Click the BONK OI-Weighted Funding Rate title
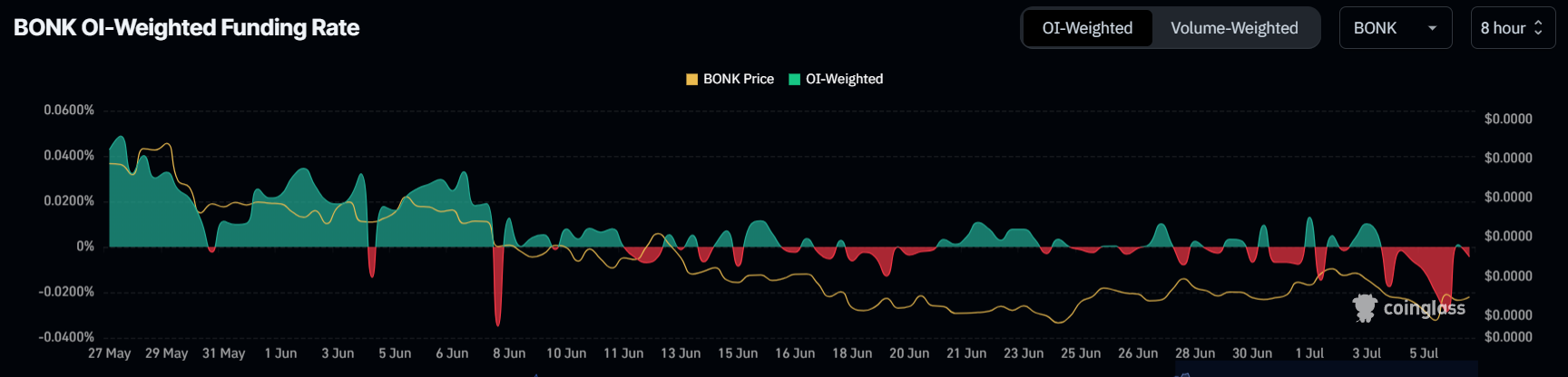Image resolution: width=1568 pixels, height=377 pixels. tap(186, 28)
